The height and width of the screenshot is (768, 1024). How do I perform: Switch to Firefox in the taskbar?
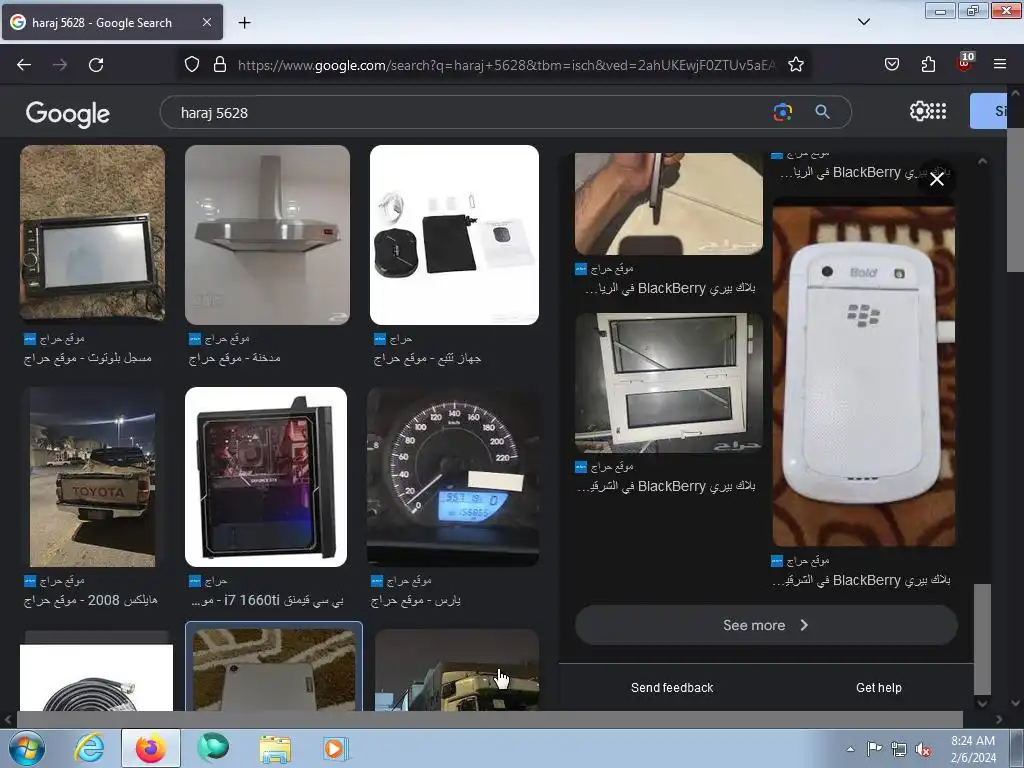pyautogui.click(x=151, y=748)
